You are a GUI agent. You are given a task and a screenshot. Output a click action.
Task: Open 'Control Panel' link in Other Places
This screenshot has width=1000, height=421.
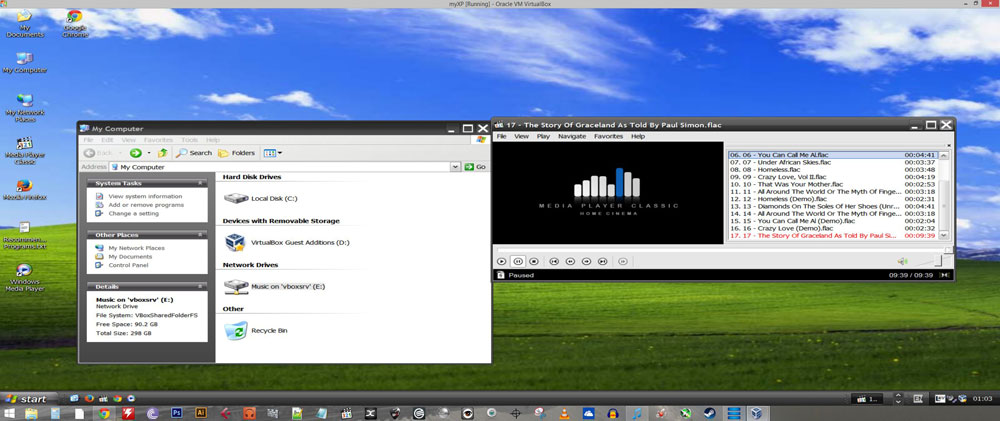tap(128, 265)
